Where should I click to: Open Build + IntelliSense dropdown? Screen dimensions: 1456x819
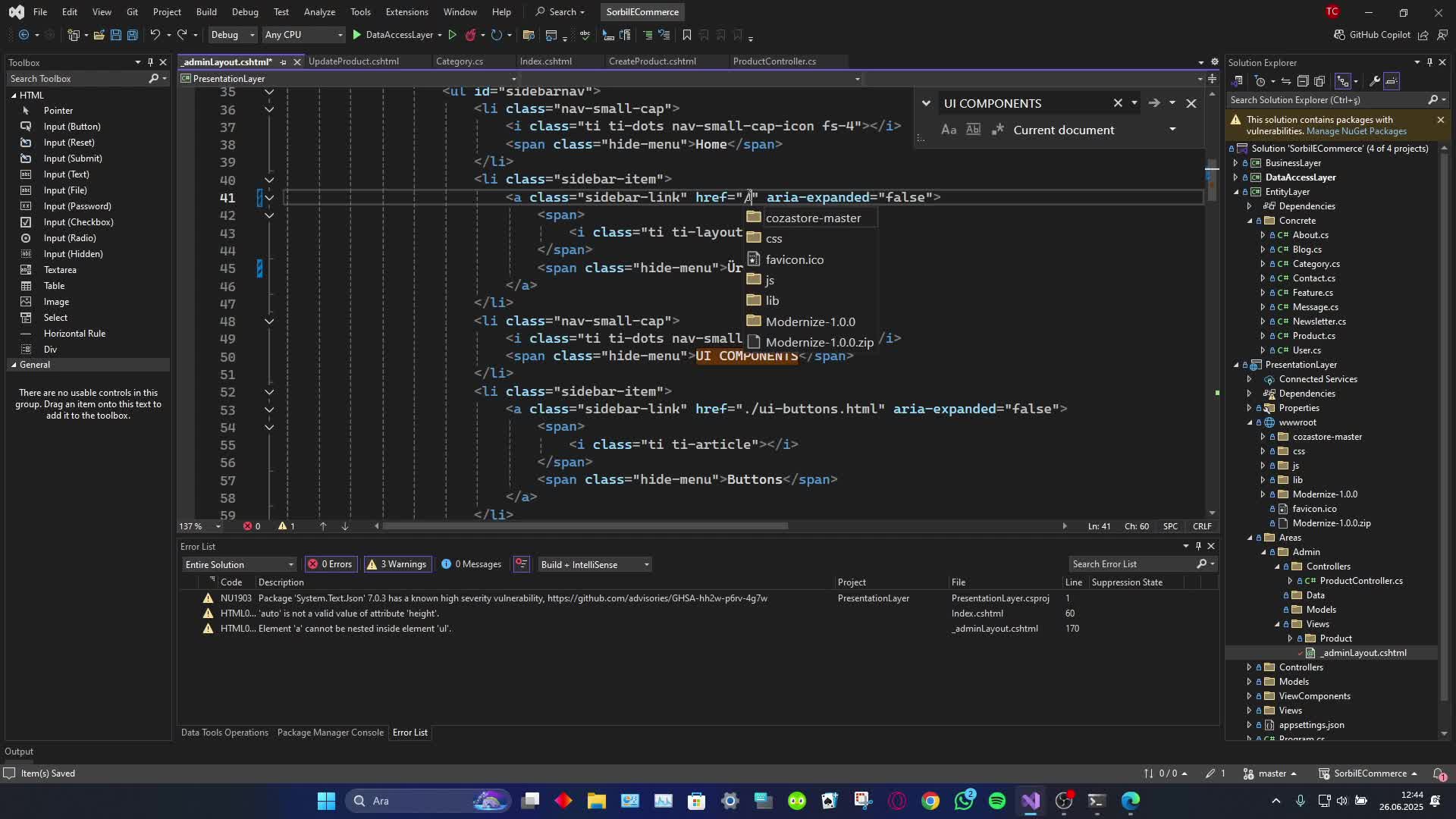[595, 564]
